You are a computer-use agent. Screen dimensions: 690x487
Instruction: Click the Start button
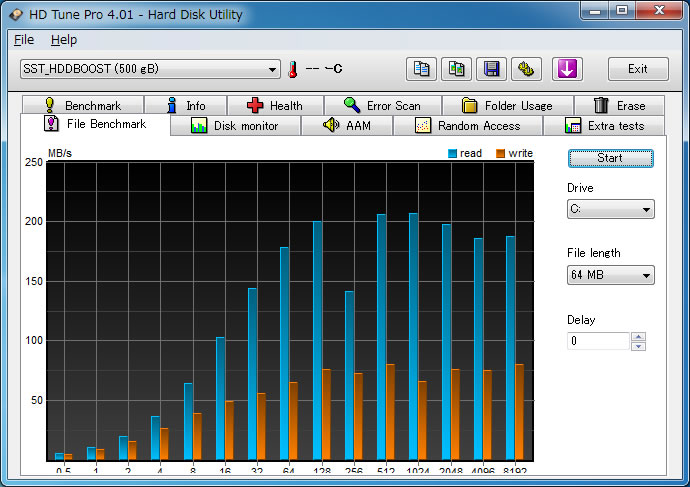click(610, 158)
